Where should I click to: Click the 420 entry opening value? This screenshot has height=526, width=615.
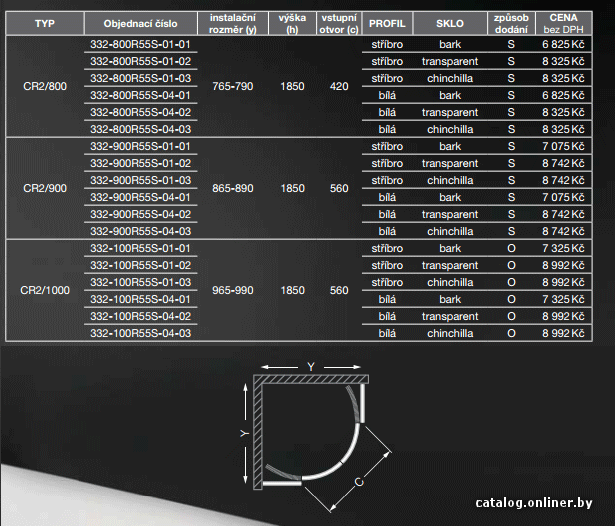point(339,86)
